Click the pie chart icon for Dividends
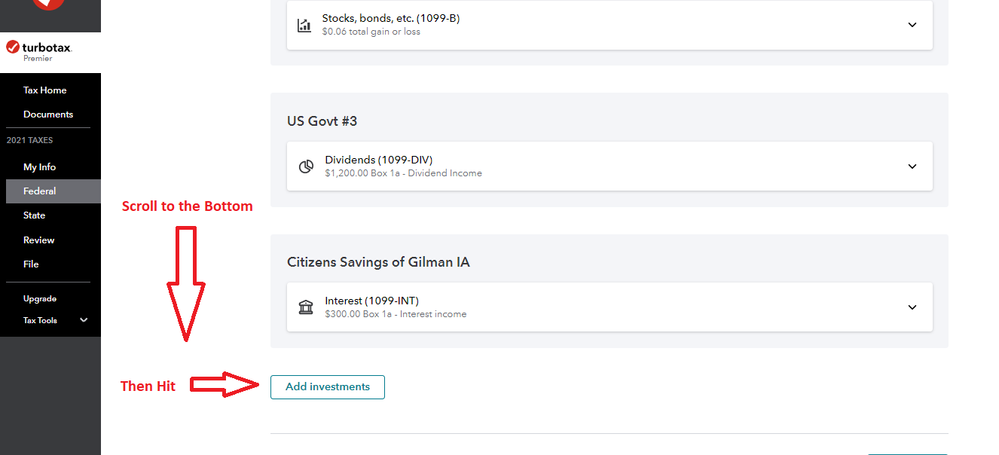The width and height of the screenshot is (999, 455). click(x=305, y=166)
